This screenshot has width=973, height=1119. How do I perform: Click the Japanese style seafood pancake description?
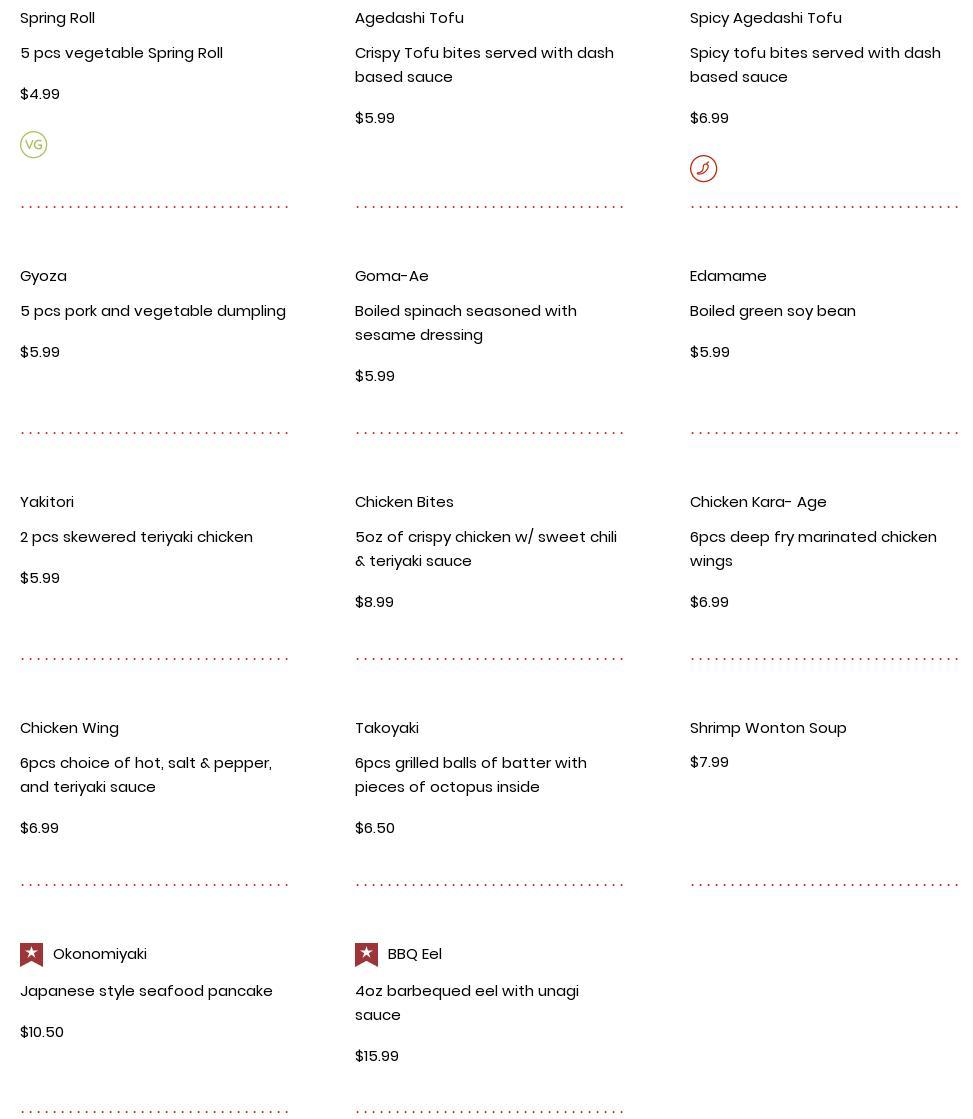[x=146, y=991]
